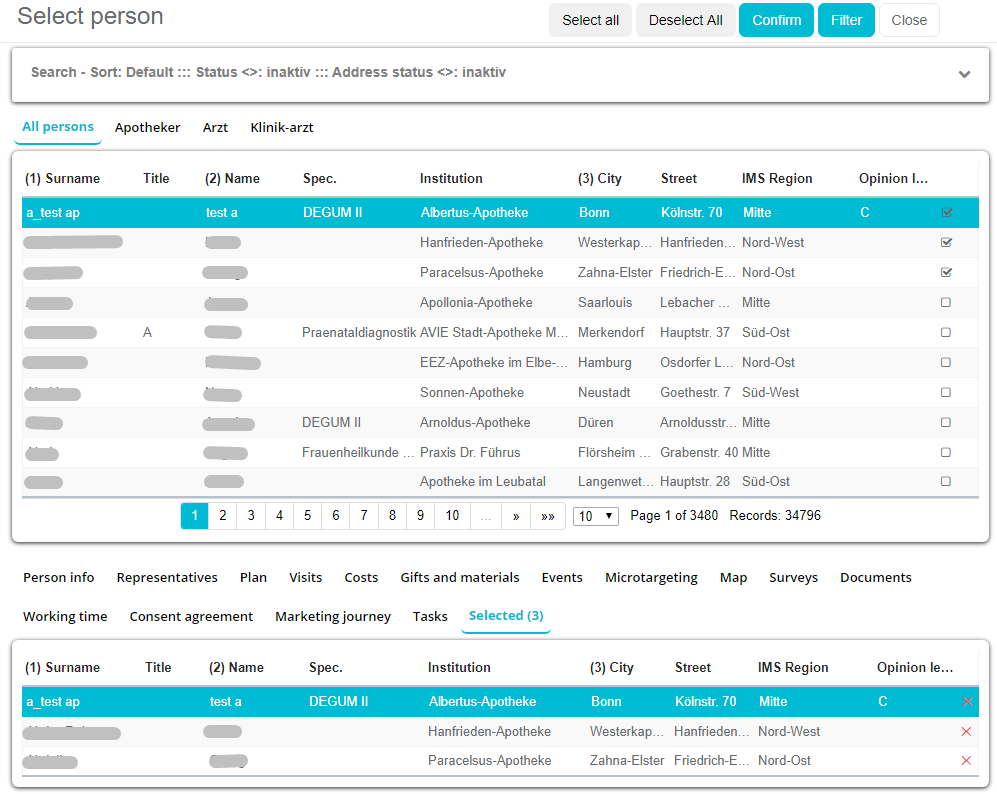Remove Paracelsus-Apotheke row from selected list
This screenshot has width=997, height=794.
(966, 761)
